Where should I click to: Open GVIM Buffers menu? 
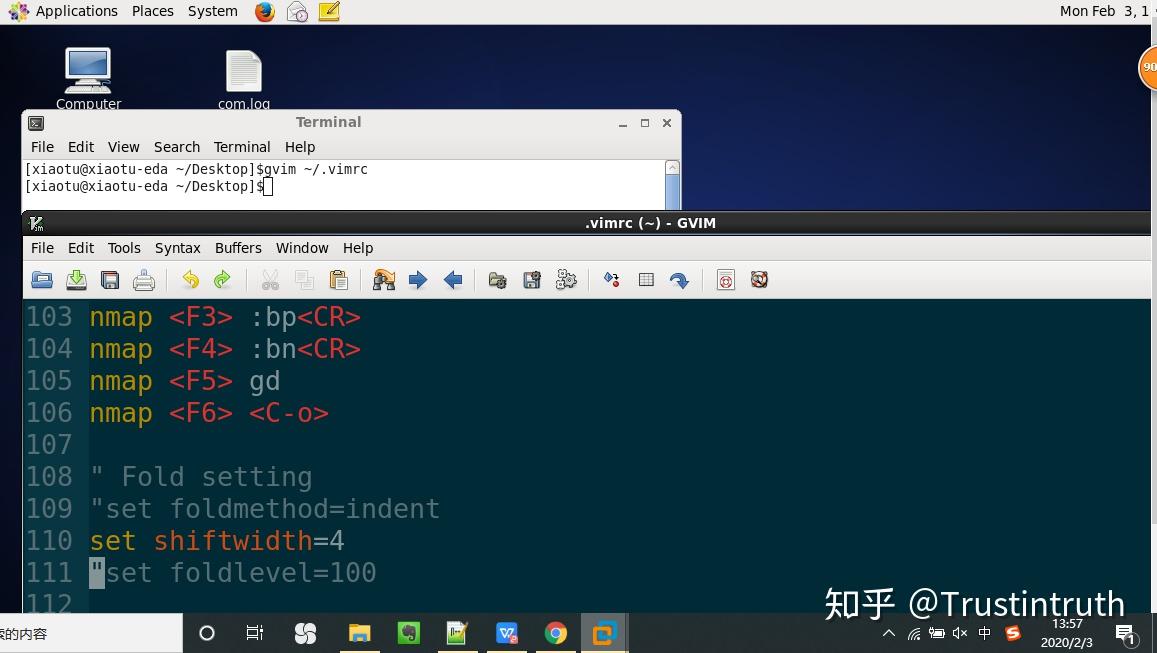pyautogui.click(x=238, y=248)
